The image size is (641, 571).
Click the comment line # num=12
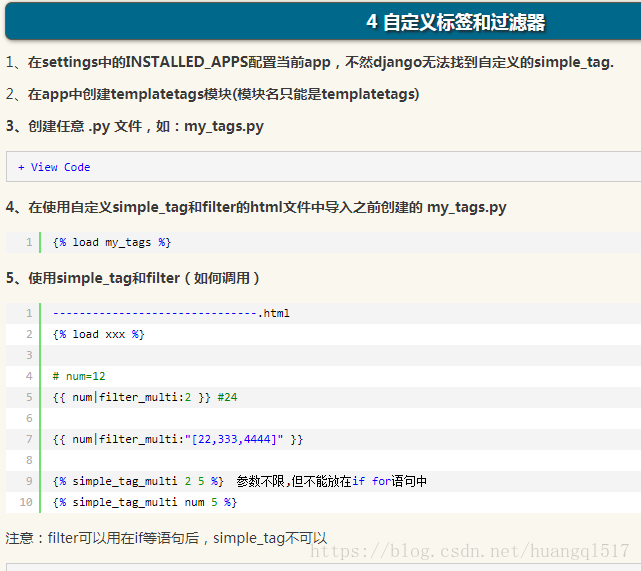tap(79, 376)
